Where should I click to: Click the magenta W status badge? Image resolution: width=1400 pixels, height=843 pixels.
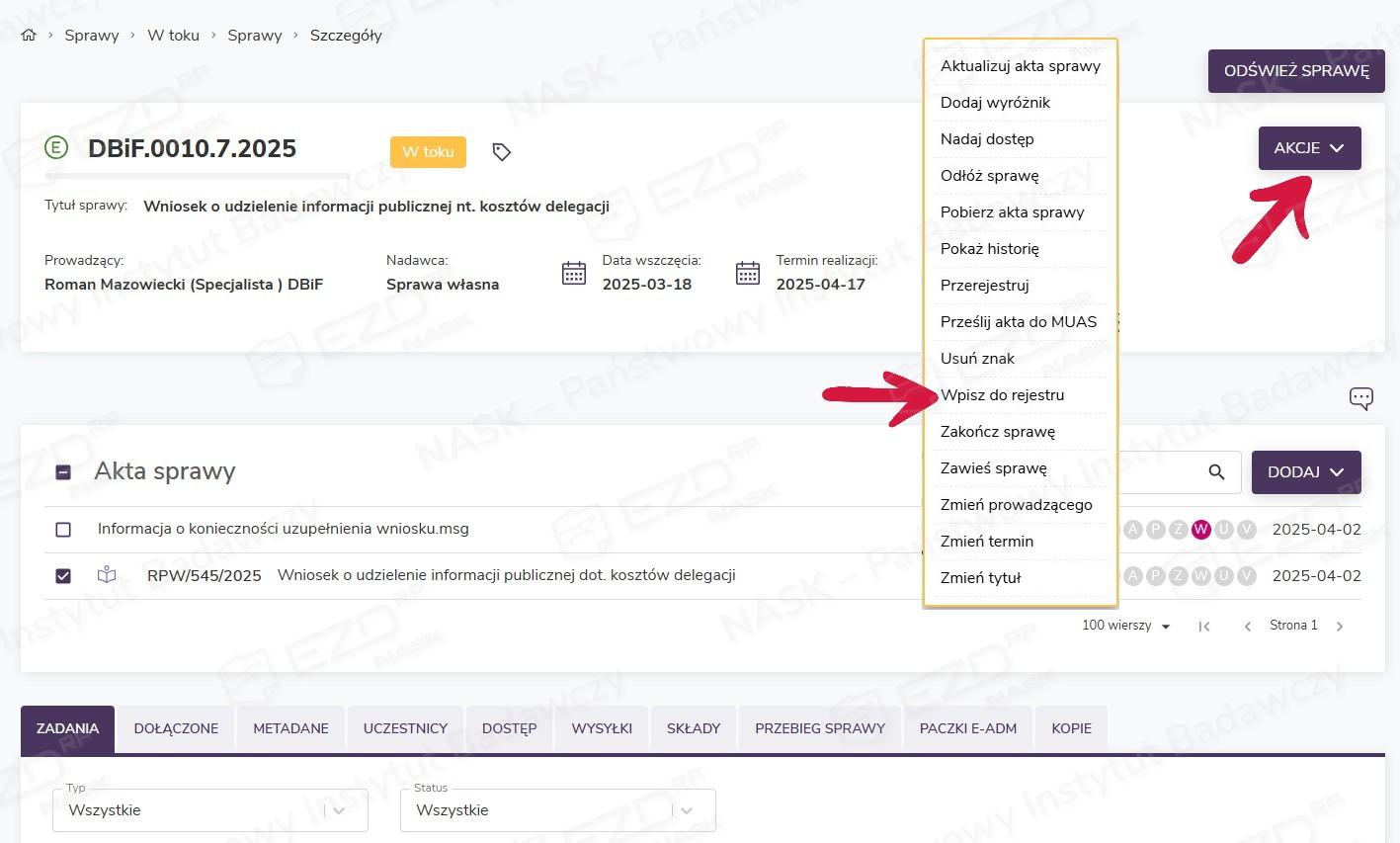[1201, 530]
